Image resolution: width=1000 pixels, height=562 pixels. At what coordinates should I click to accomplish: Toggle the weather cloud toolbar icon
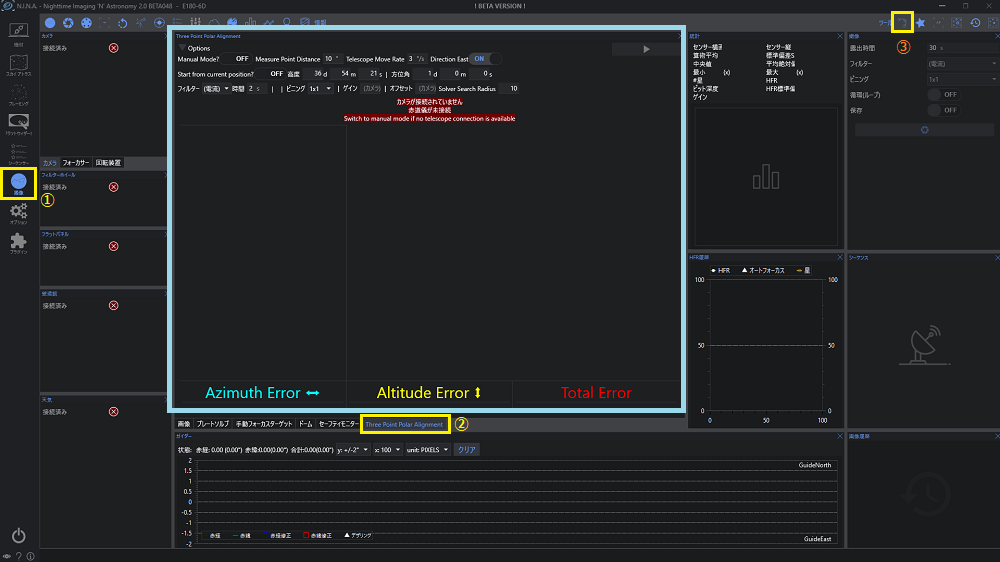(214, 22)
